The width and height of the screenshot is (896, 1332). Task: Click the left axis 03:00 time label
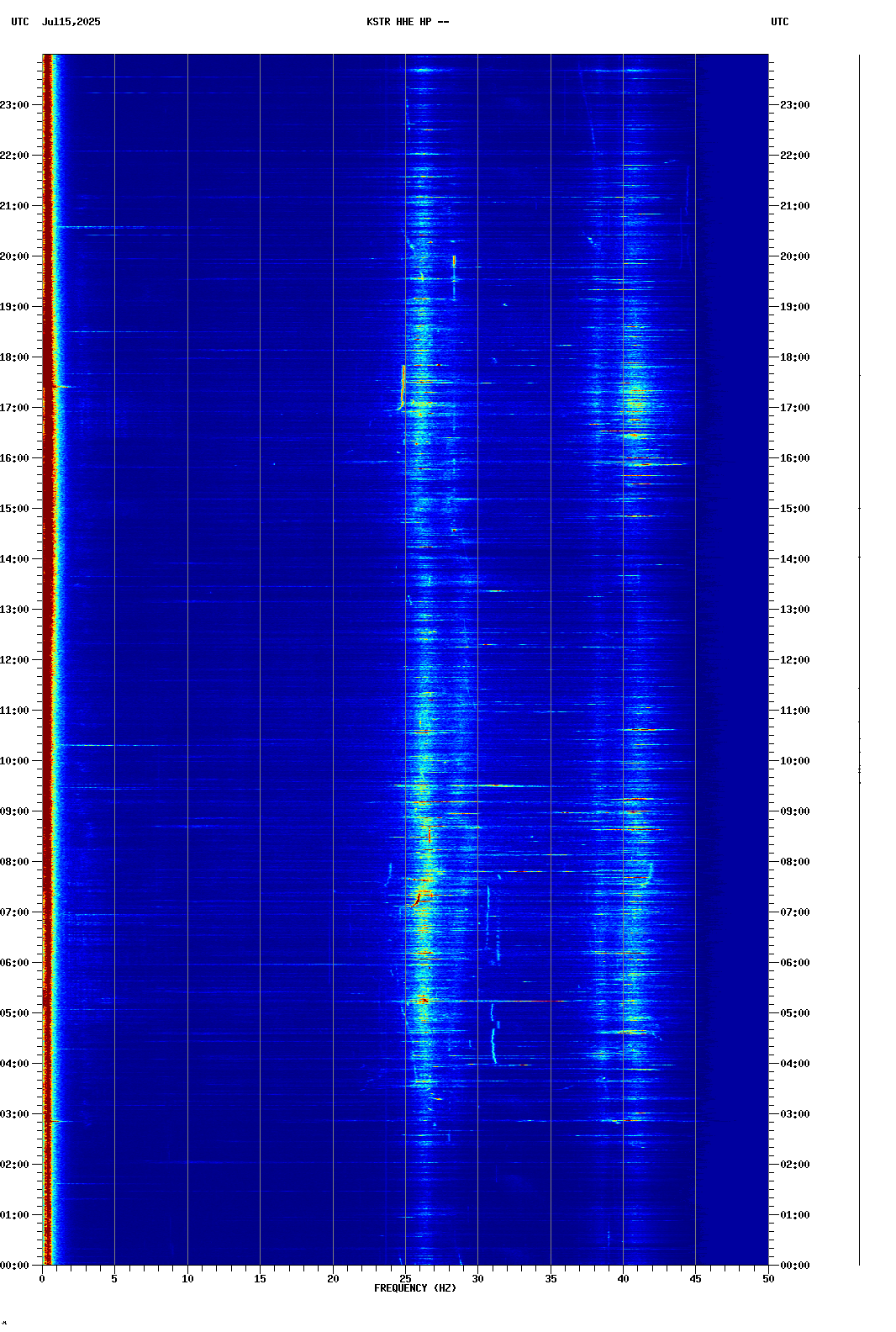(x=14, y=1114)
